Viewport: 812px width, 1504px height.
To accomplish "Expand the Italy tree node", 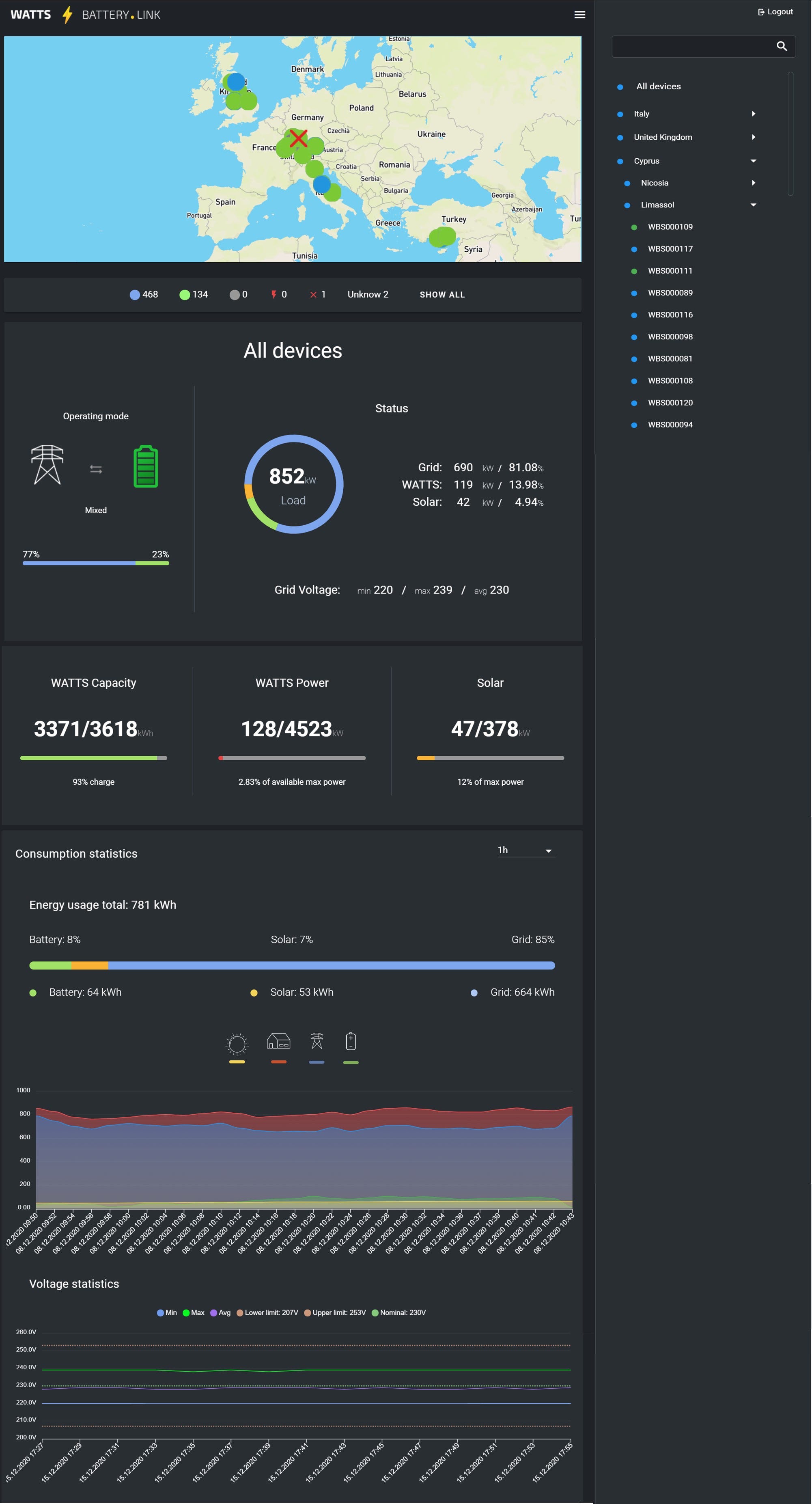I will [x=753, y=114].
